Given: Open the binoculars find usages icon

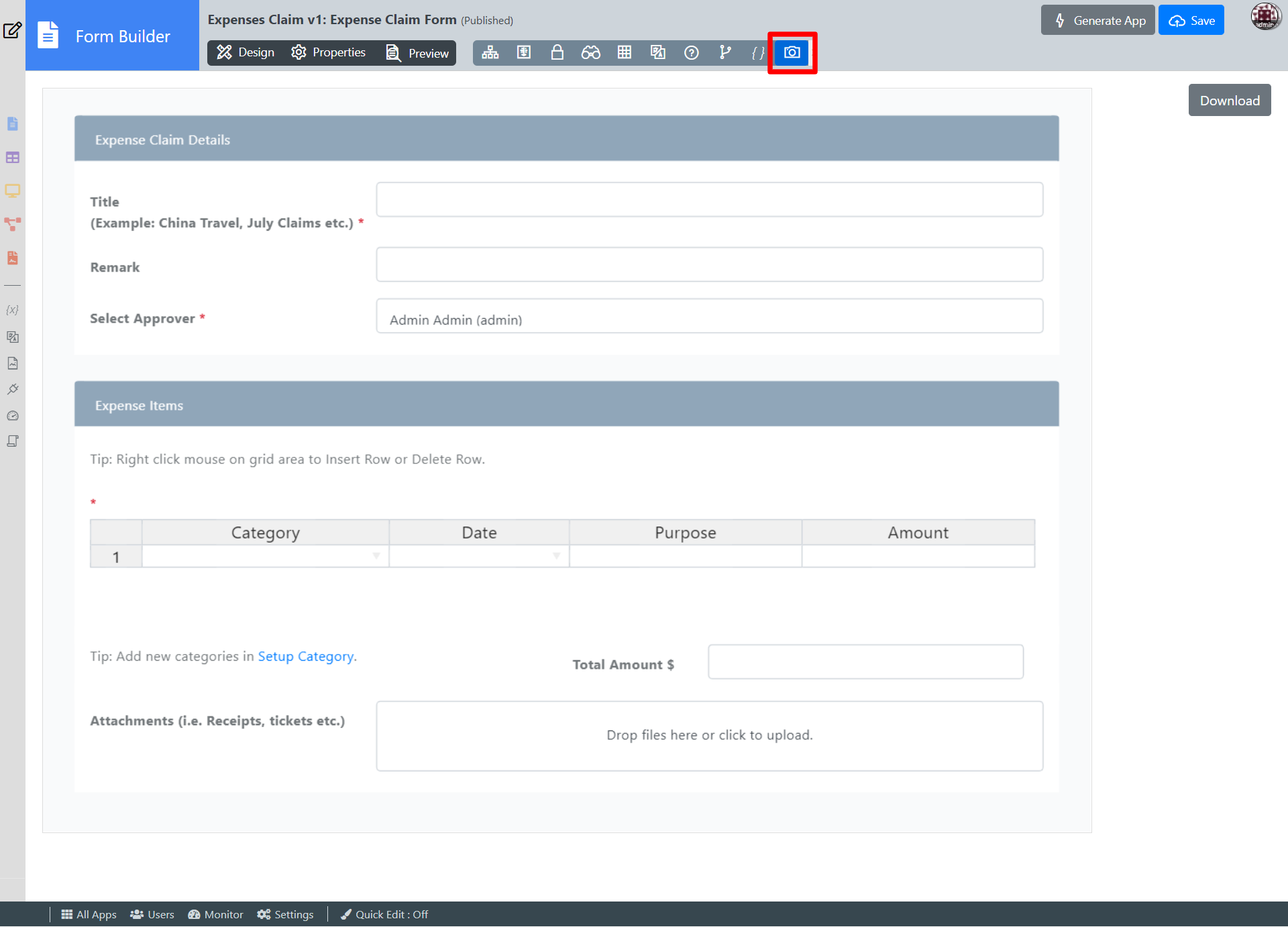Looking at the screenshot, I should [590, 52].
